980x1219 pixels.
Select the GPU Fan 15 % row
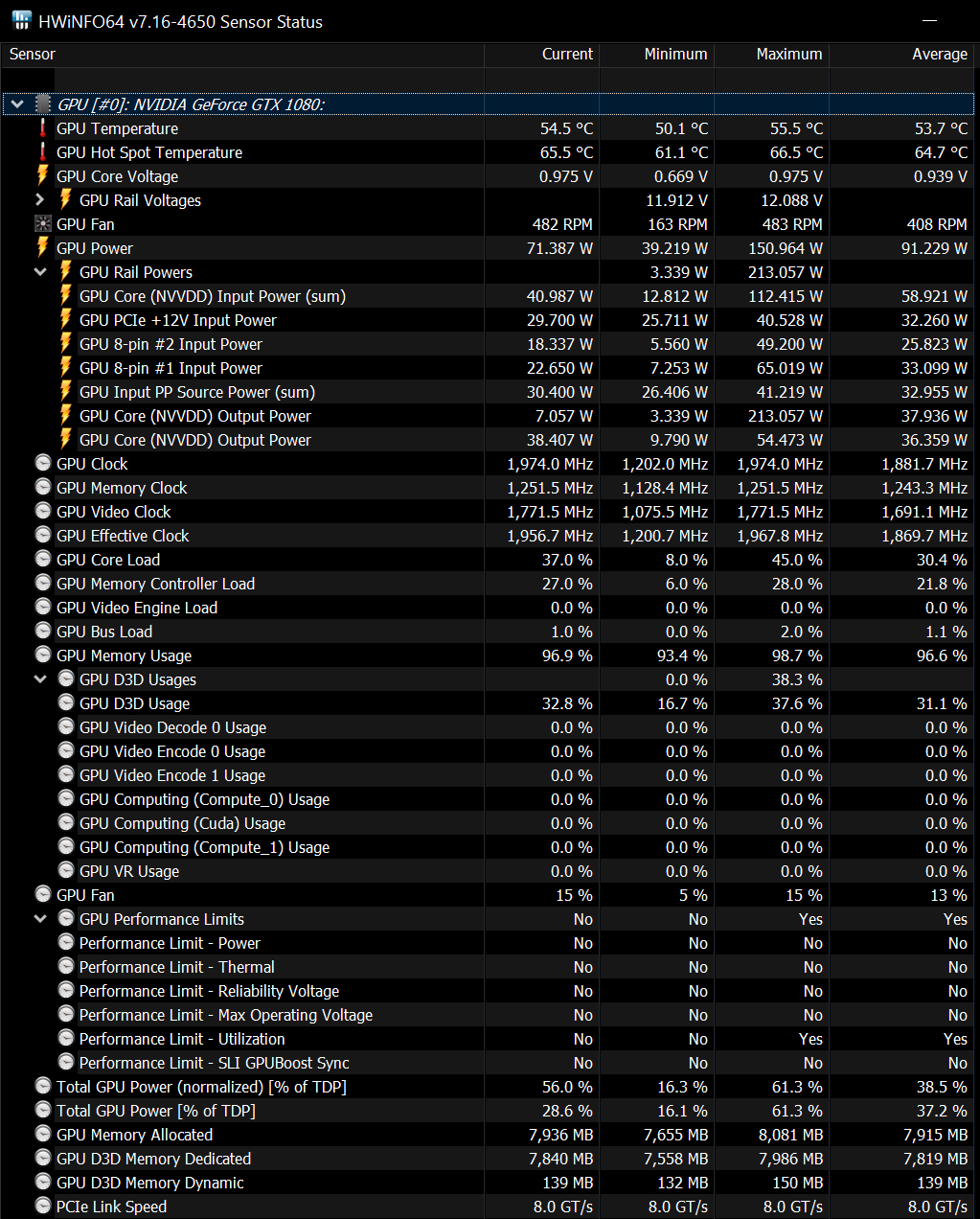489,895
